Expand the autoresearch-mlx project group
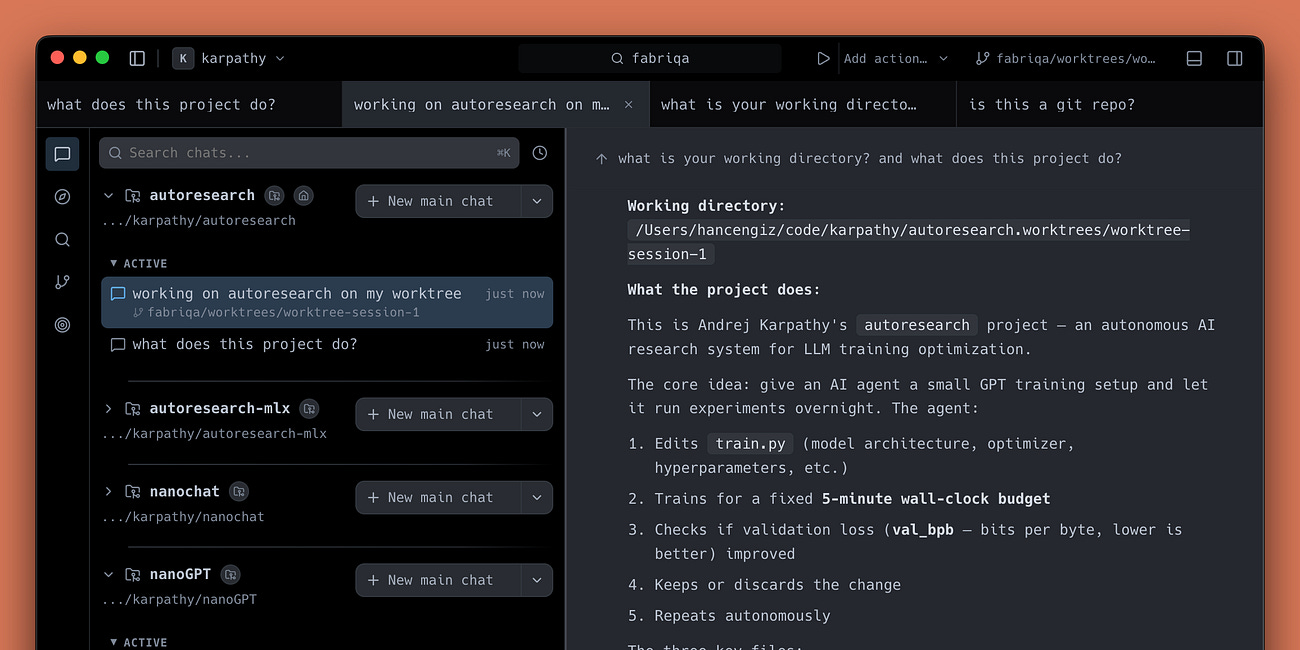The height and width of the screenshot is (650, 1300). click(108, 408)
